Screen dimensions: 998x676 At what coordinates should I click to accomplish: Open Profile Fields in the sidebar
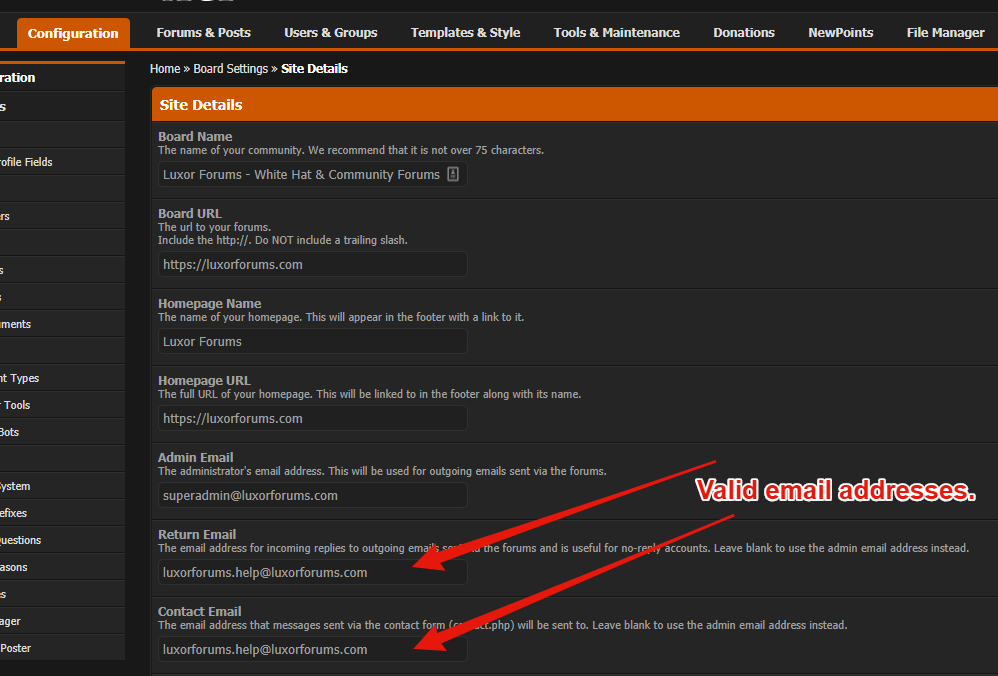click(62, 162)
